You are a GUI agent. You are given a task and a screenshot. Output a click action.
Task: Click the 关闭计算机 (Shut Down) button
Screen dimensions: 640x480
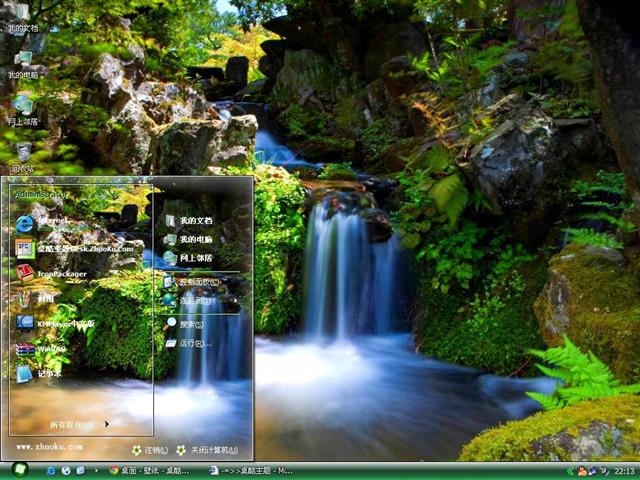point(208,450)
